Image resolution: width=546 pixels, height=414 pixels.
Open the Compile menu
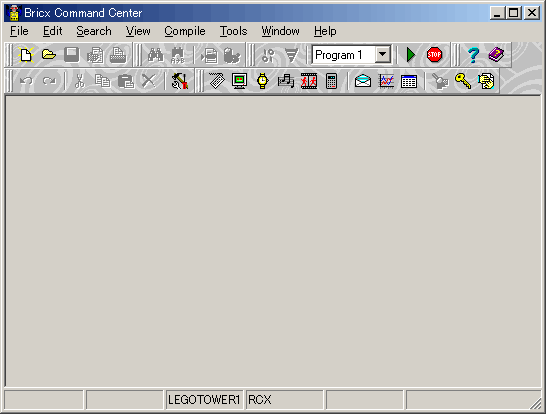185,31
